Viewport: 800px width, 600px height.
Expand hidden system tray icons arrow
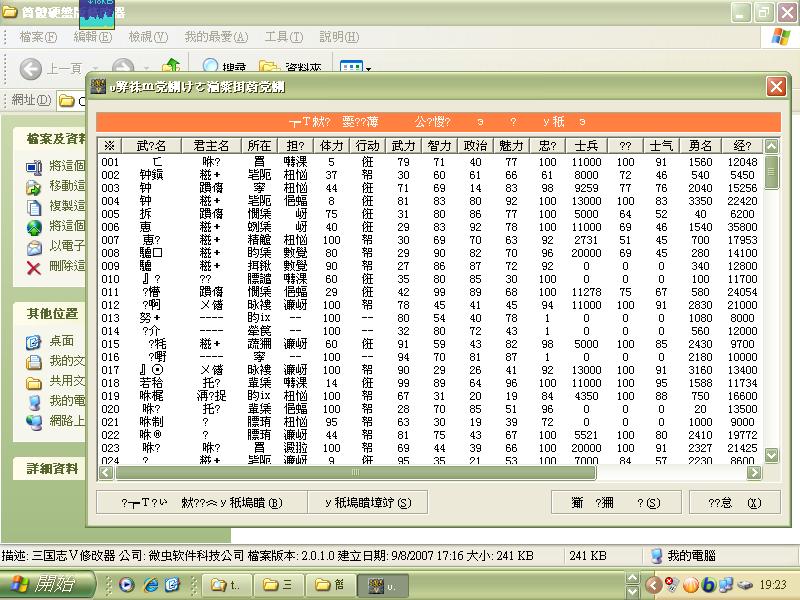point(654,585)
